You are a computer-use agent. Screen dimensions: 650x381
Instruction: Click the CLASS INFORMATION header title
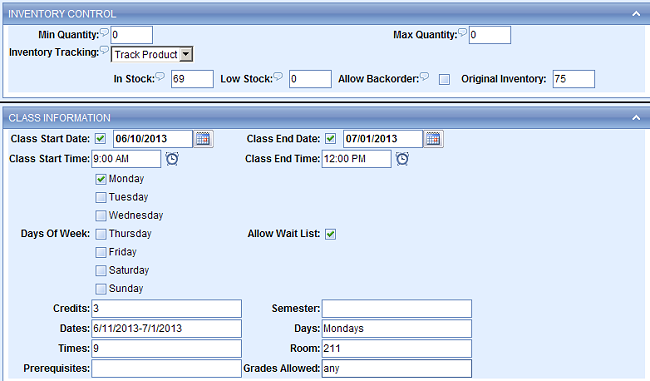60,118
